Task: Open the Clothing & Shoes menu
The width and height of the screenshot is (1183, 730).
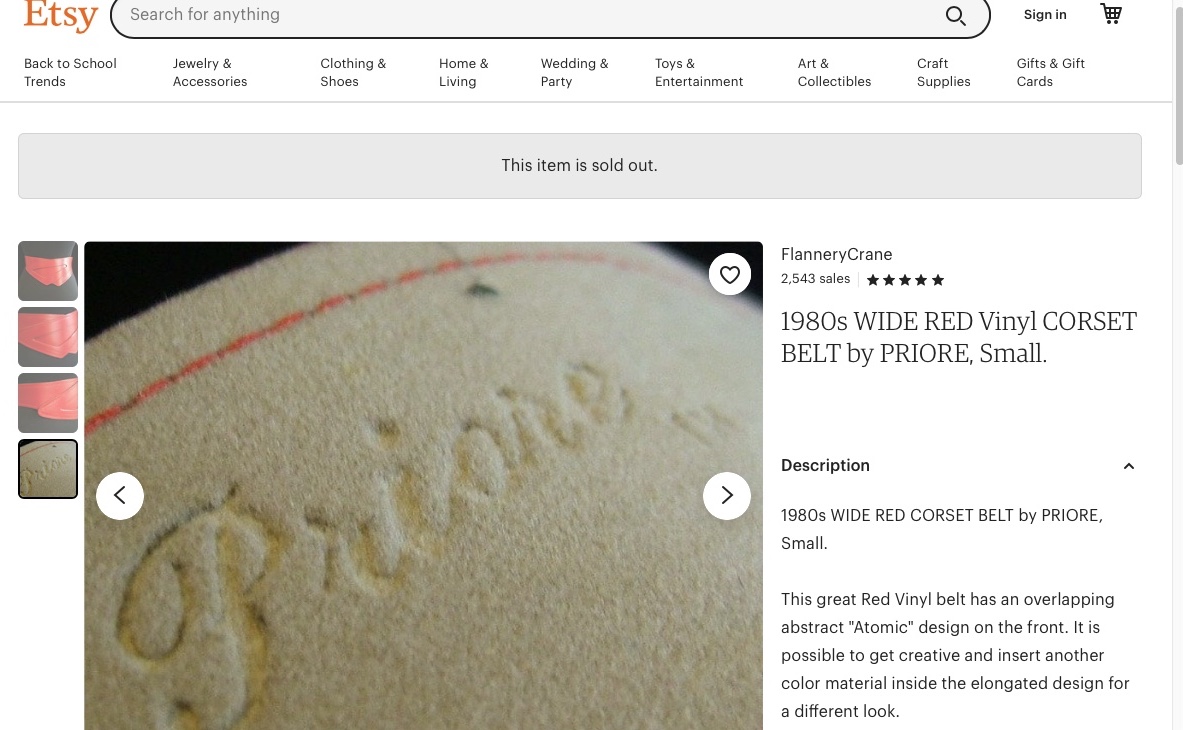Action: click(x=353, y=73)
